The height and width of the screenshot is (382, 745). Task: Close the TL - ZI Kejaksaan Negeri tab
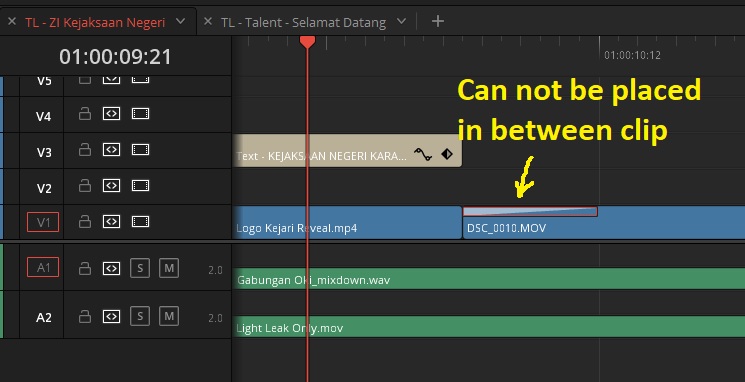[x=12, y=21]
